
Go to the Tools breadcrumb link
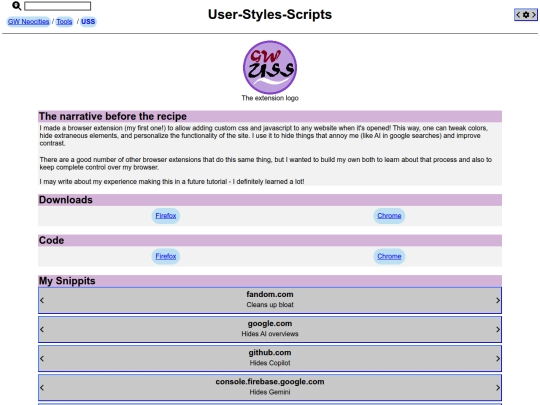tap(64, 22)
